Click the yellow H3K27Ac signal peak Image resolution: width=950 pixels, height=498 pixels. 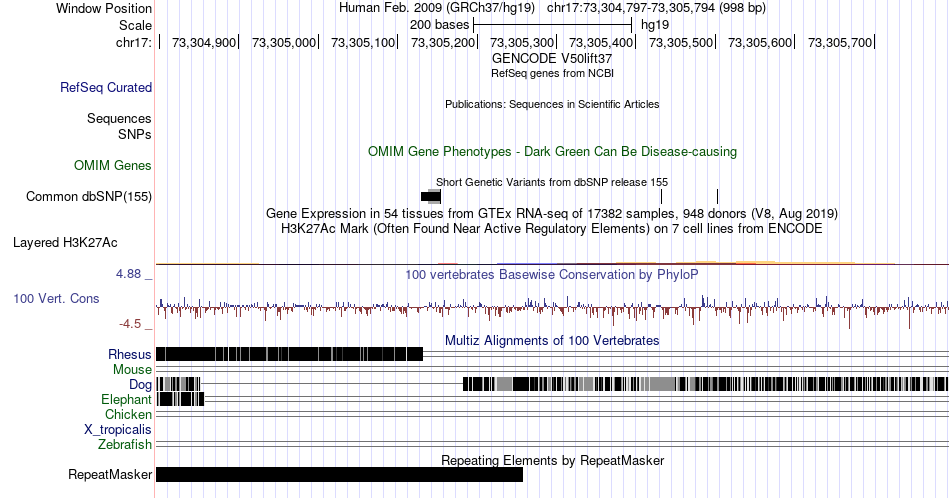[x=757, y=262]
